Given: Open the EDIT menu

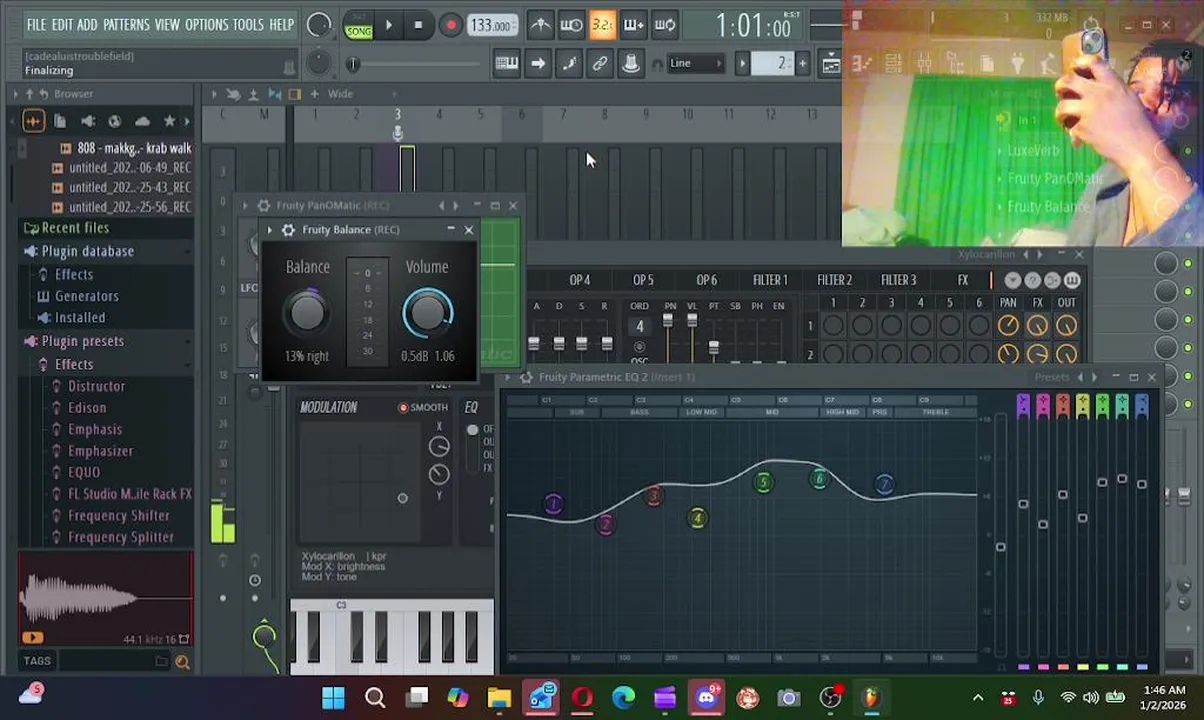Looking at the screenshot, I should [62, 24].
